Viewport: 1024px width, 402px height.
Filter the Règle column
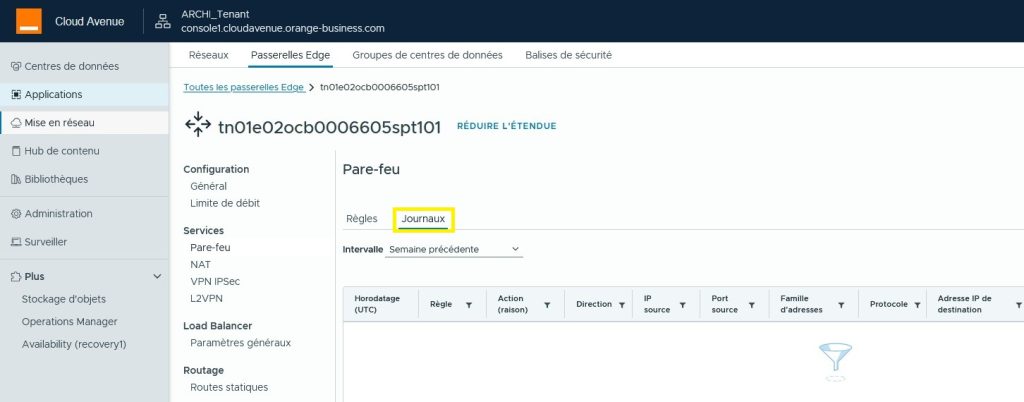pos(468,305)
